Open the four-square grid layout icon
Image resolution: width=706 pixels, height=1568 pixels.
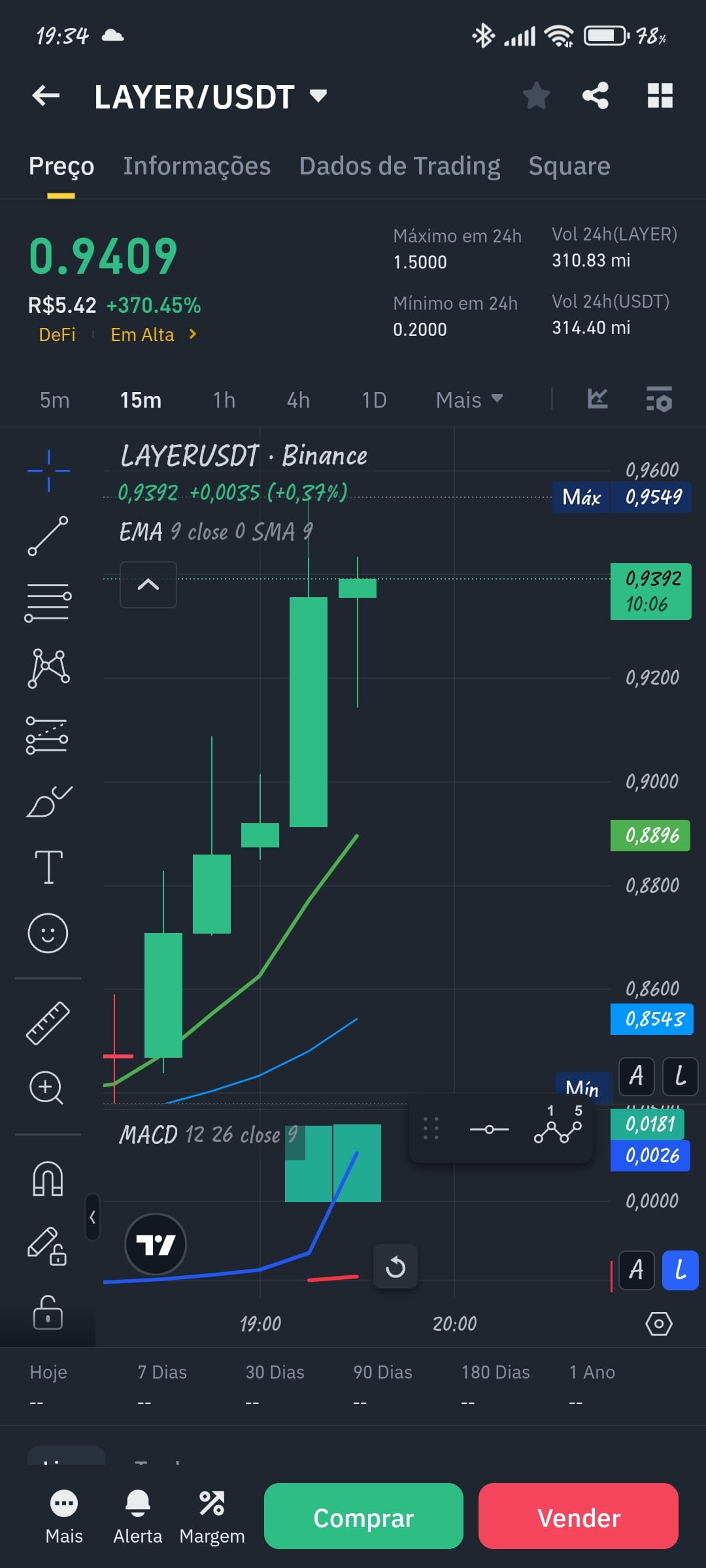tap(660, 96)
